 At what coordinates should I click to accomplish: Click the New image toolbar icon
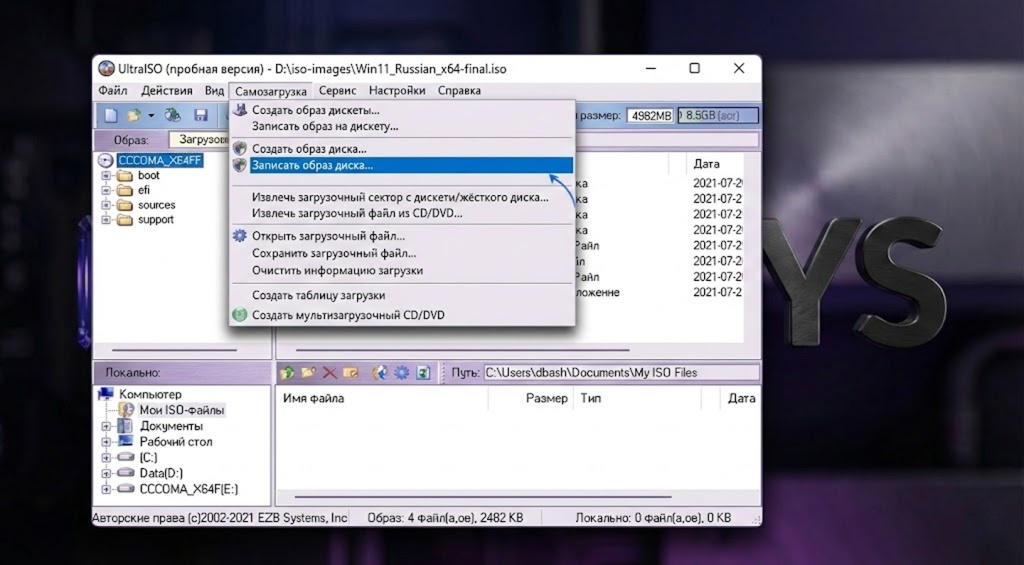point(111,115)
